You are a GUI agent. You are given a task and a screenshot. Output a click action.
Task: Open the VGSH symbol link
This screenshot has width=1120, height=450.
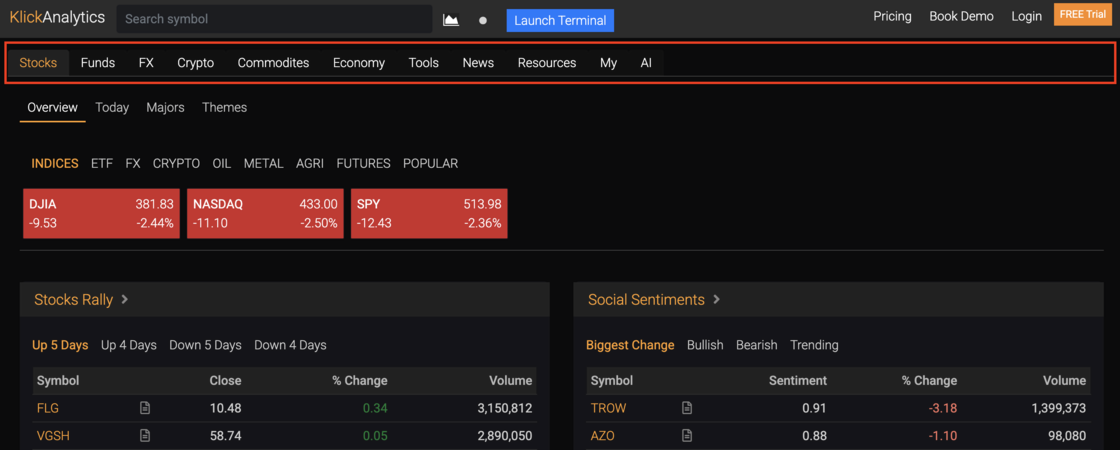pos(53,436)
